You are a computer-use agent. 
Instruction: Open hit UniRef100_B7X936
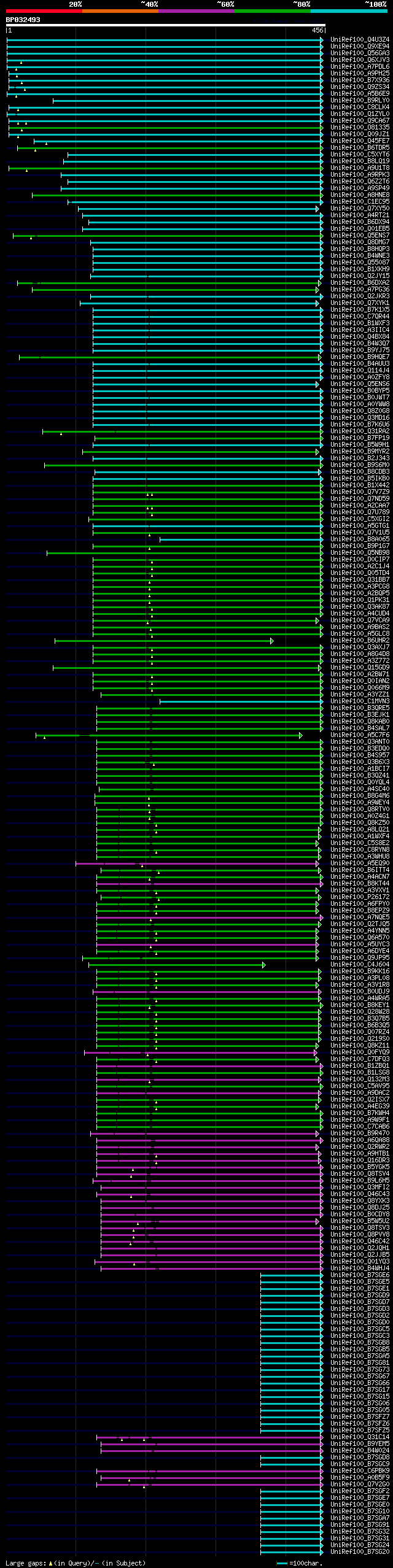pos(360,80)
